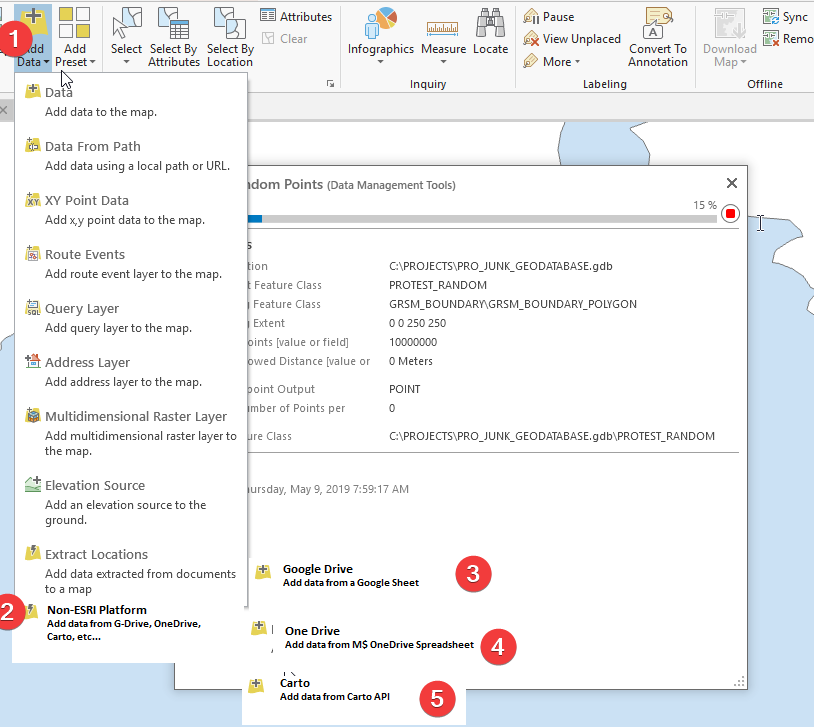Select Route Events menu entry
814x727 pixels.
coord(131,263)
